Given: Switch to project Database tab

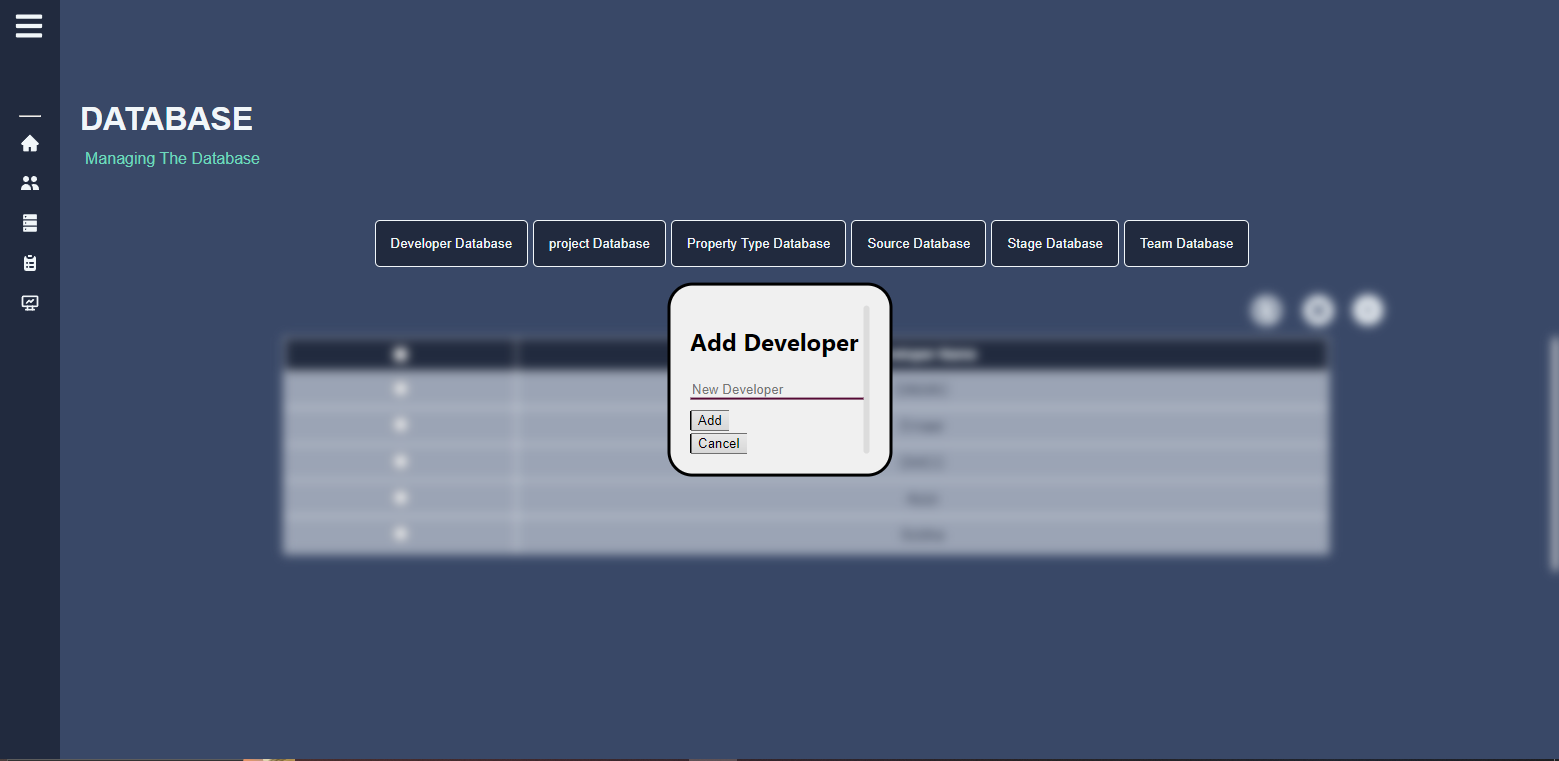Looking at the screenshot, I should pos(599,244).
